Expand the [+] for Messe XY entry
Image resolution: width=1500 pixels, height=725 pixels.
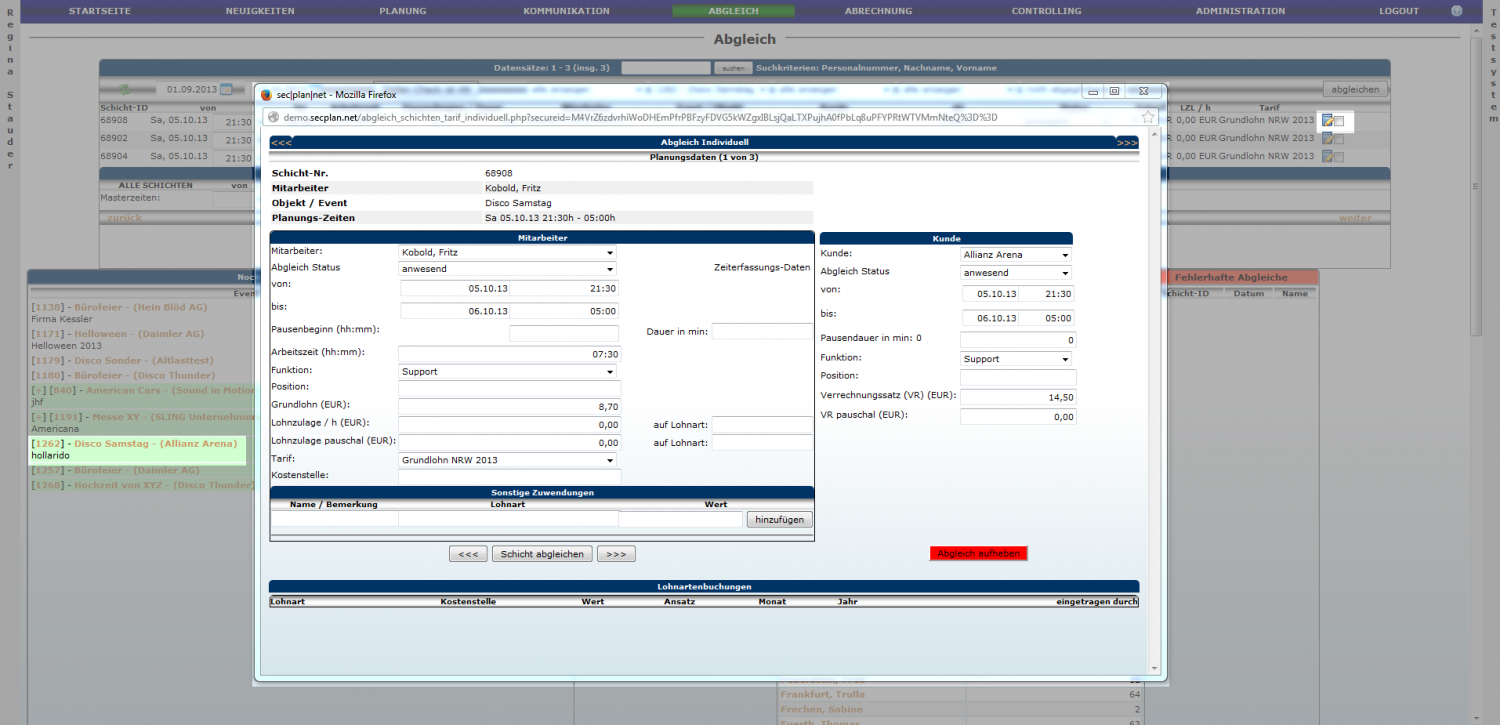[39, 417]
